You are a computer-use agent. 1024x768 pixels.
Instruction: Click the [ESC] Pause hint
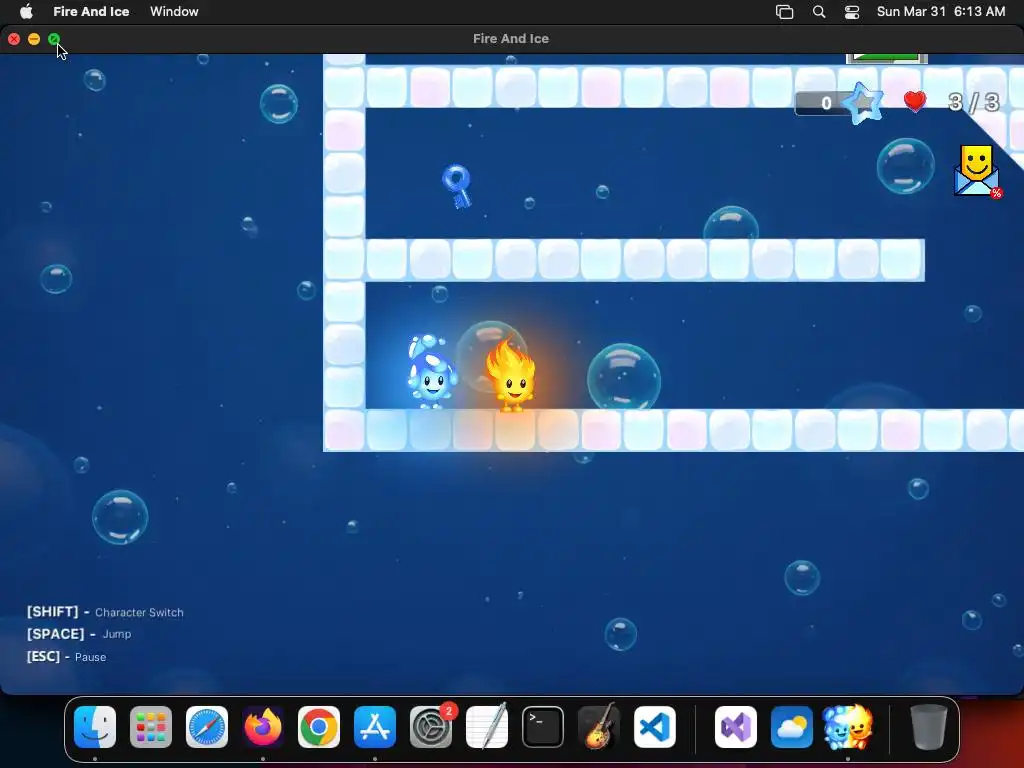tap(66, 656)
